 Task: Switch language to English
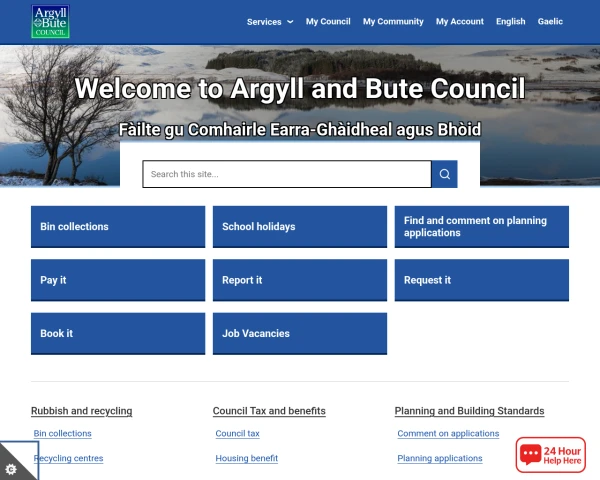(510, 21)
